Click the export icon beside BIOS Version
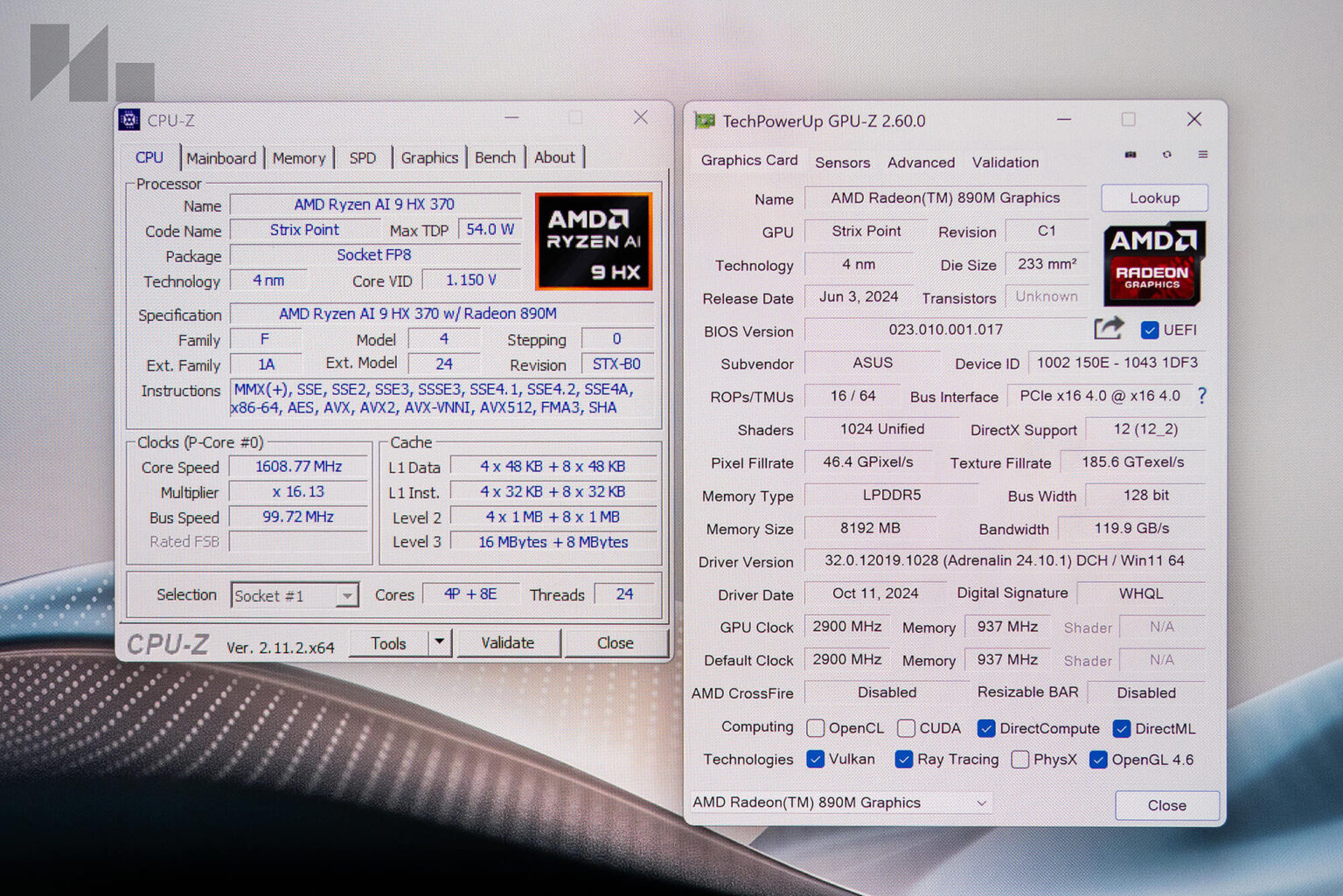 pyautogui.click(x=1109, y=328)
